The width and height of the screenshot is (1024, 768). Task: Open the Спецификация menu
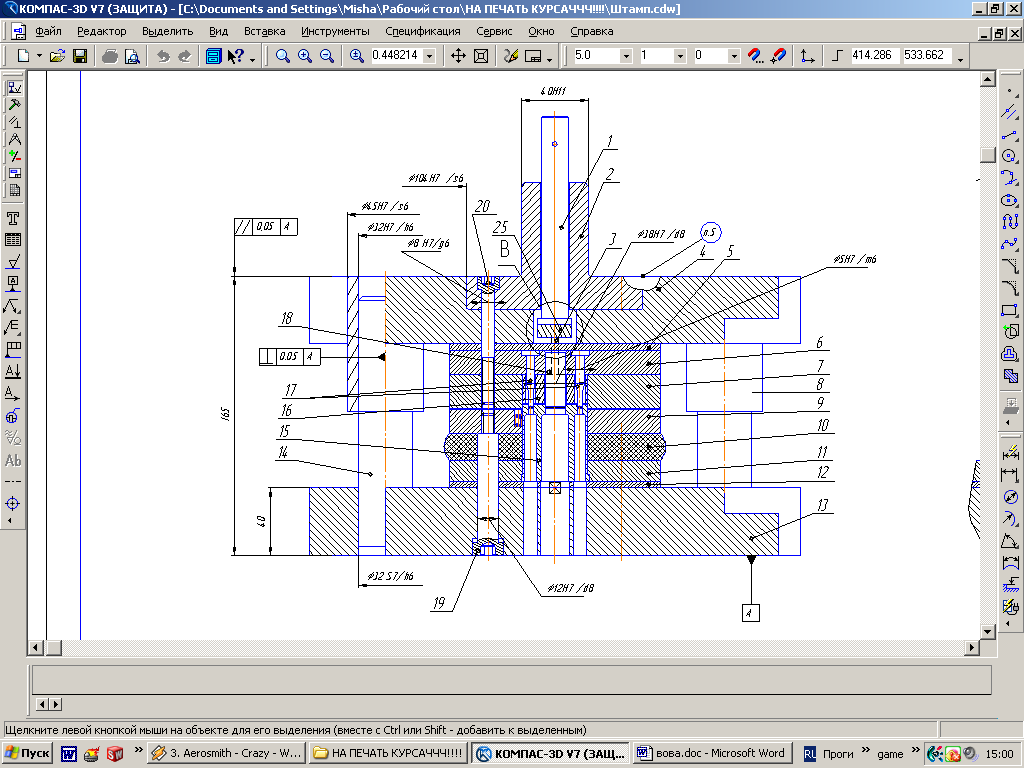pos(423,31)
